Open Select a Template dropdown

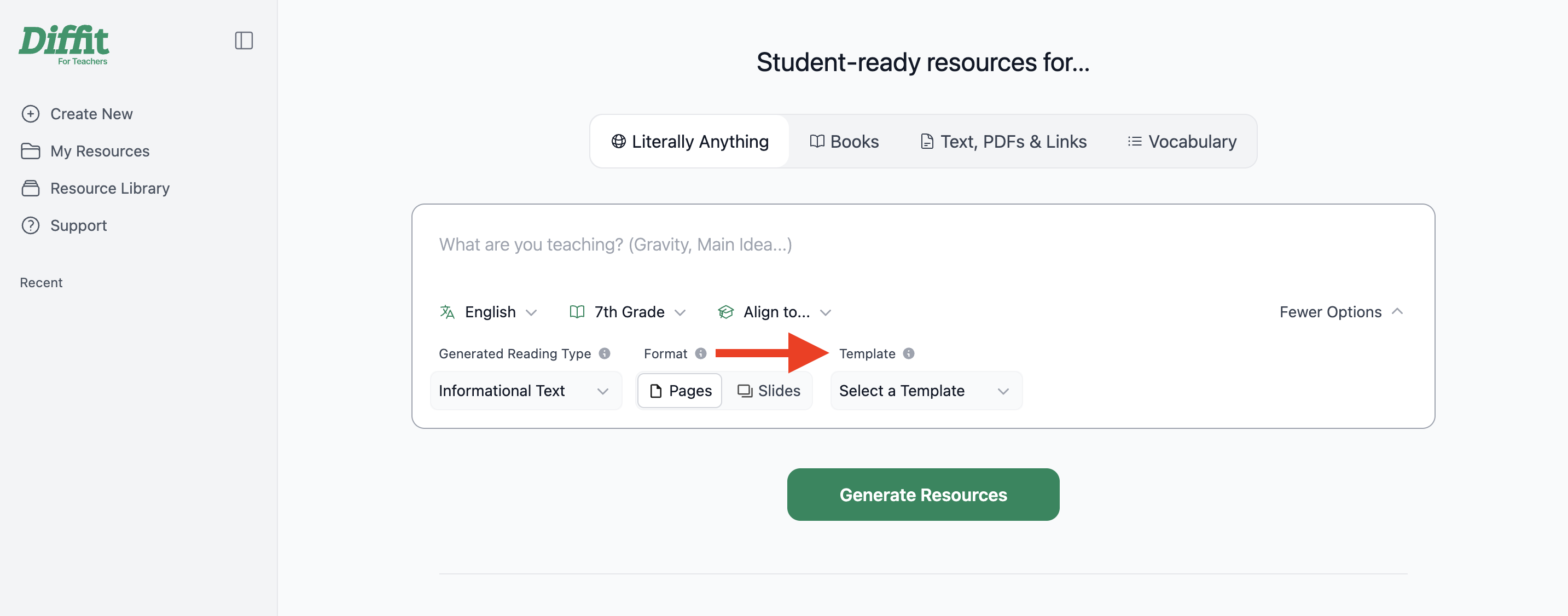(926, 391)
